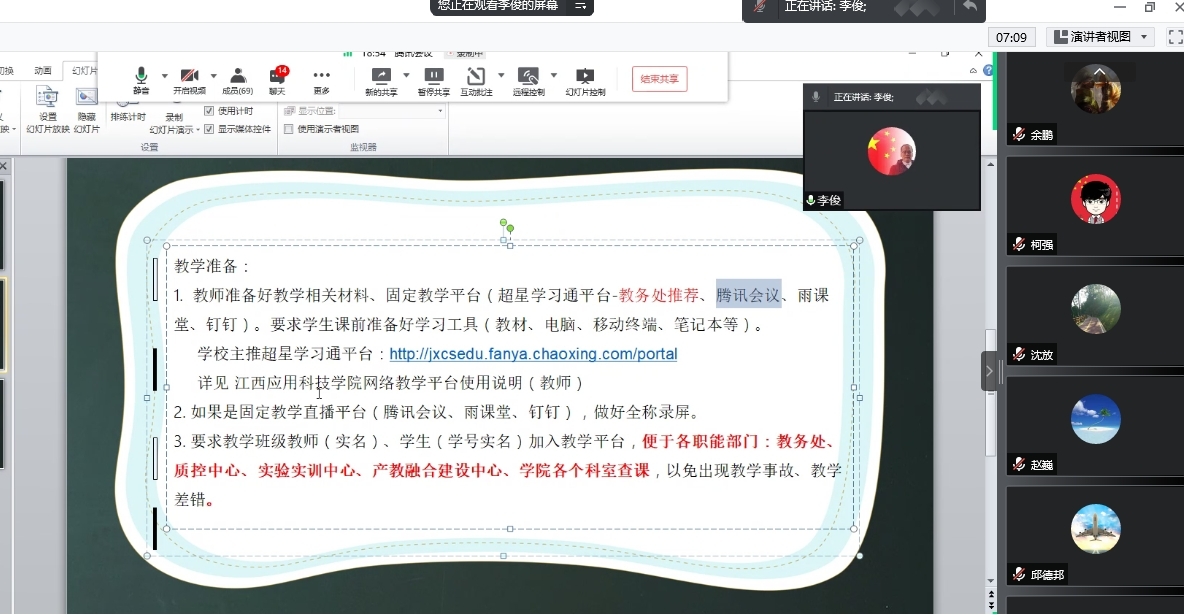Expand the arrow next to 远程控制
This screenshot has height=615, width=1185.
[x=553, y=75]
